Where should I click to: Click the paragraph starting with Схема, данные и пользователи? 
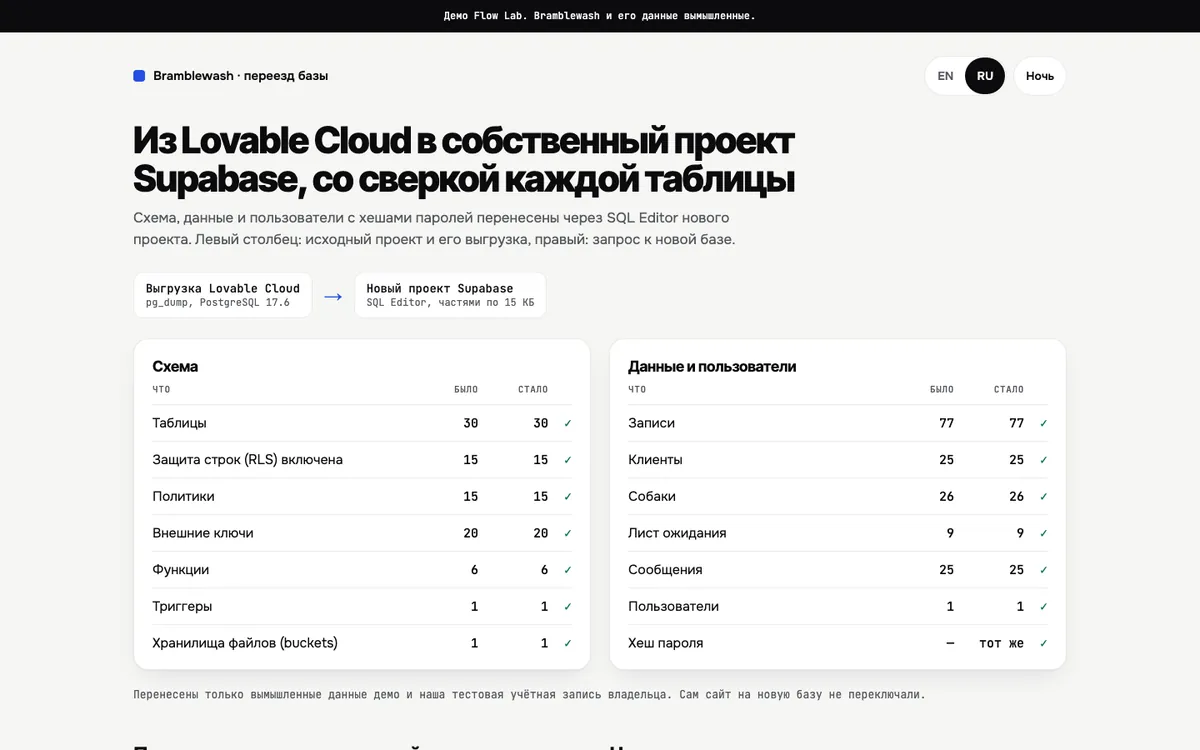(434, 229)
